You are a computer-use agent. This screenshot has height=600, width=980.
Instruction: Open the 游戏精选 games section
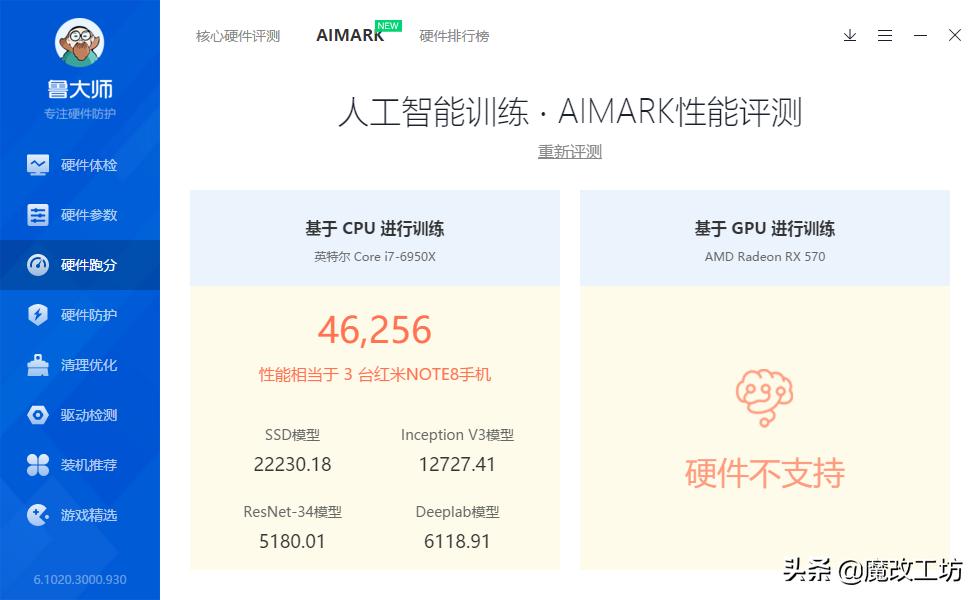tap(80, 514)
